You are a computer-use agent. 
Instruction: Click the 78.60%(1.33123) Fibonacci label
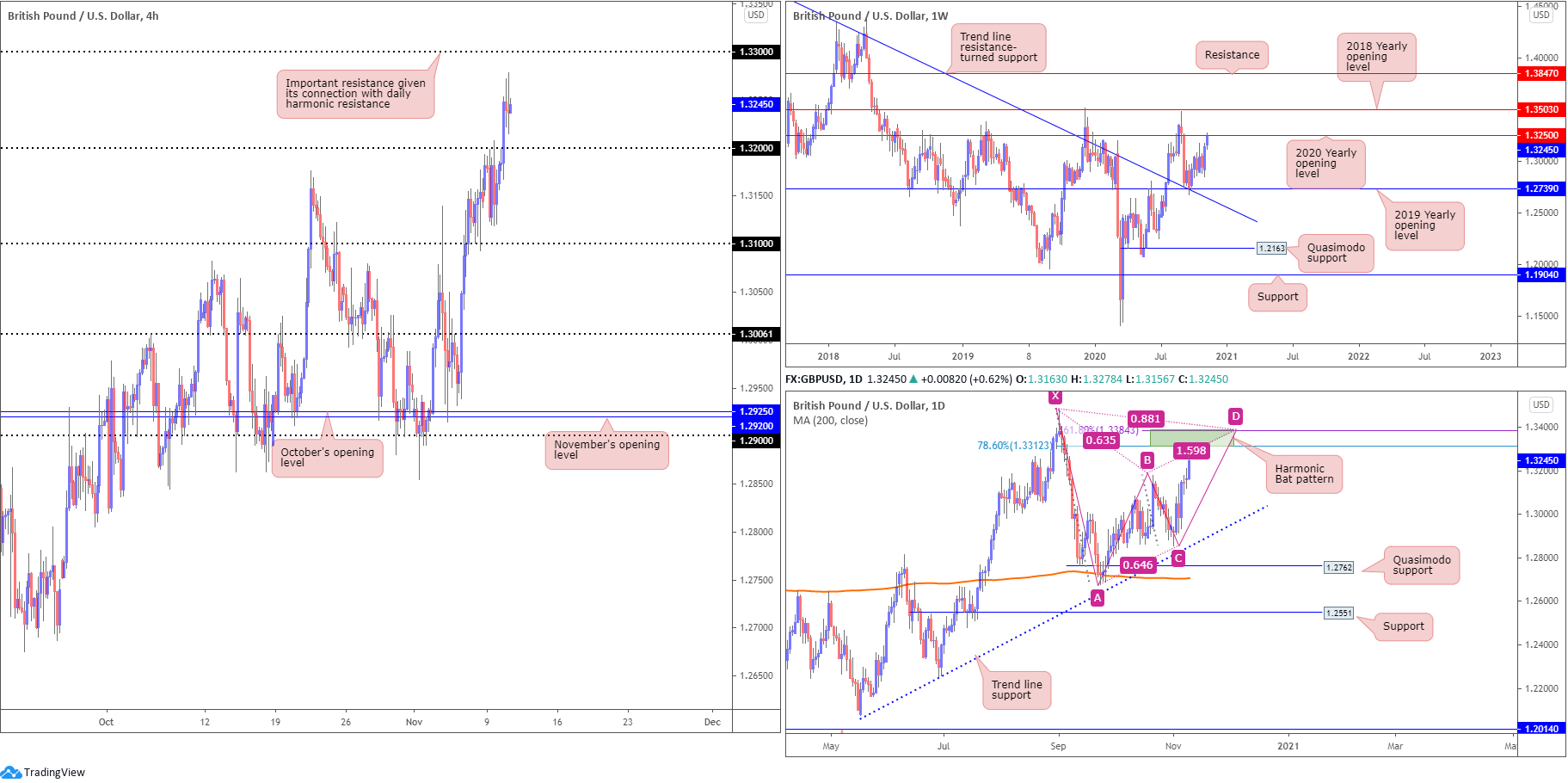coord(1014,446)
